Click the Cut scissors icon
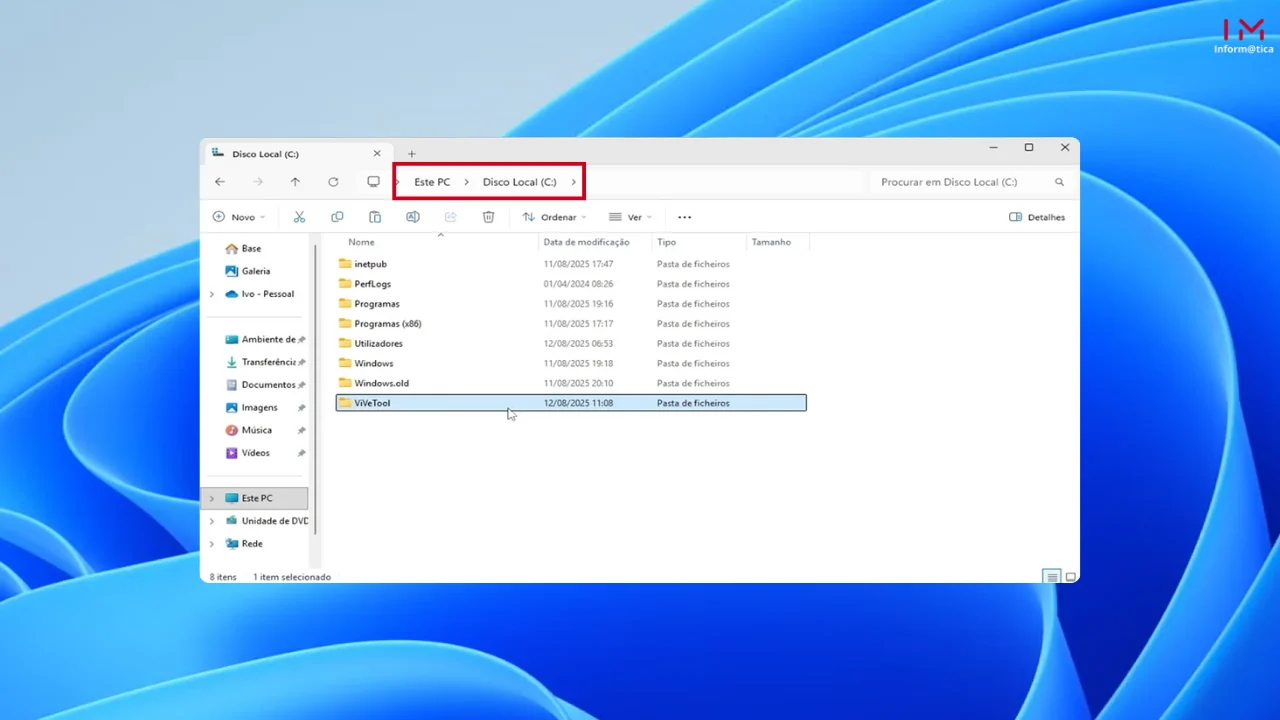Screen dimensions: 1280x720 coord(299,217)
